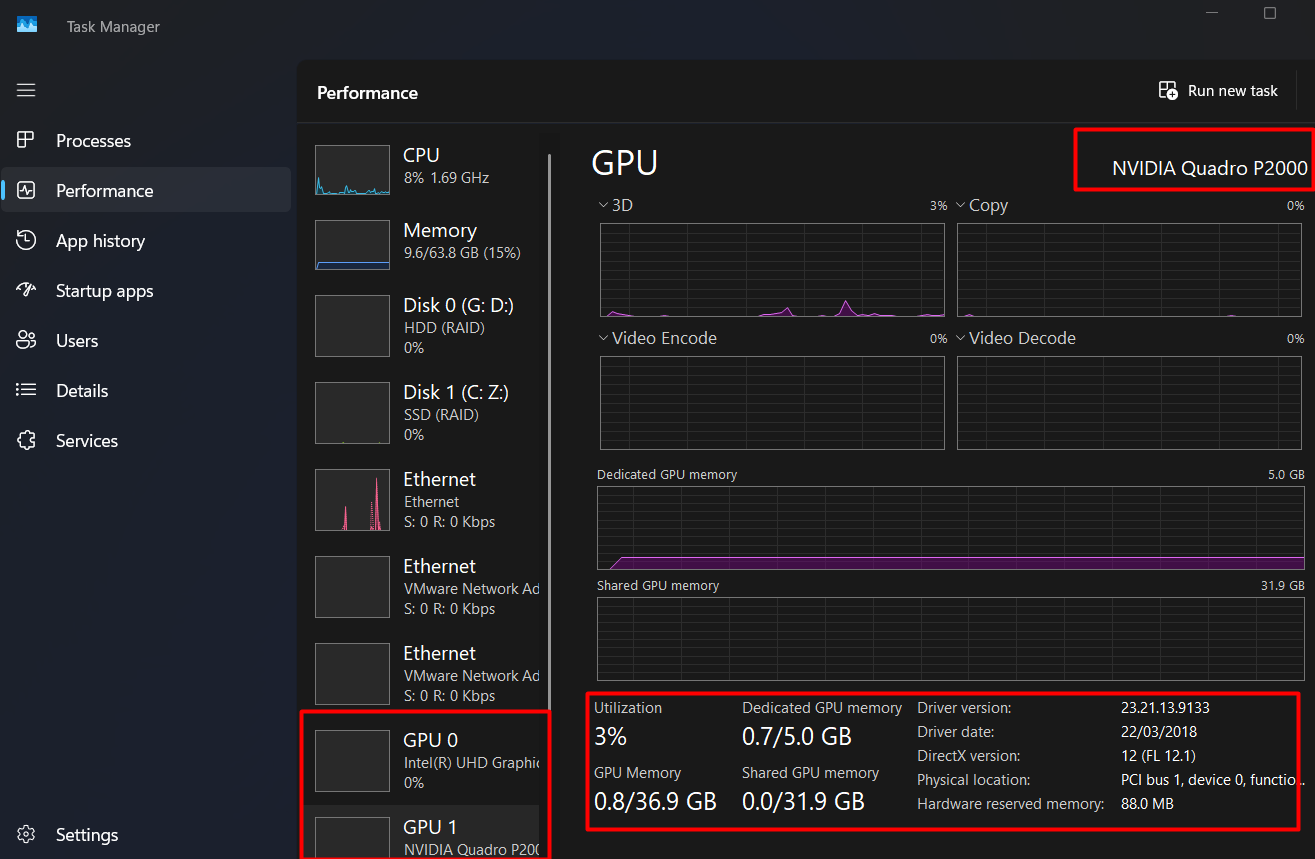Click the Utilization value 3%
1315x859 pixels.
610,737
